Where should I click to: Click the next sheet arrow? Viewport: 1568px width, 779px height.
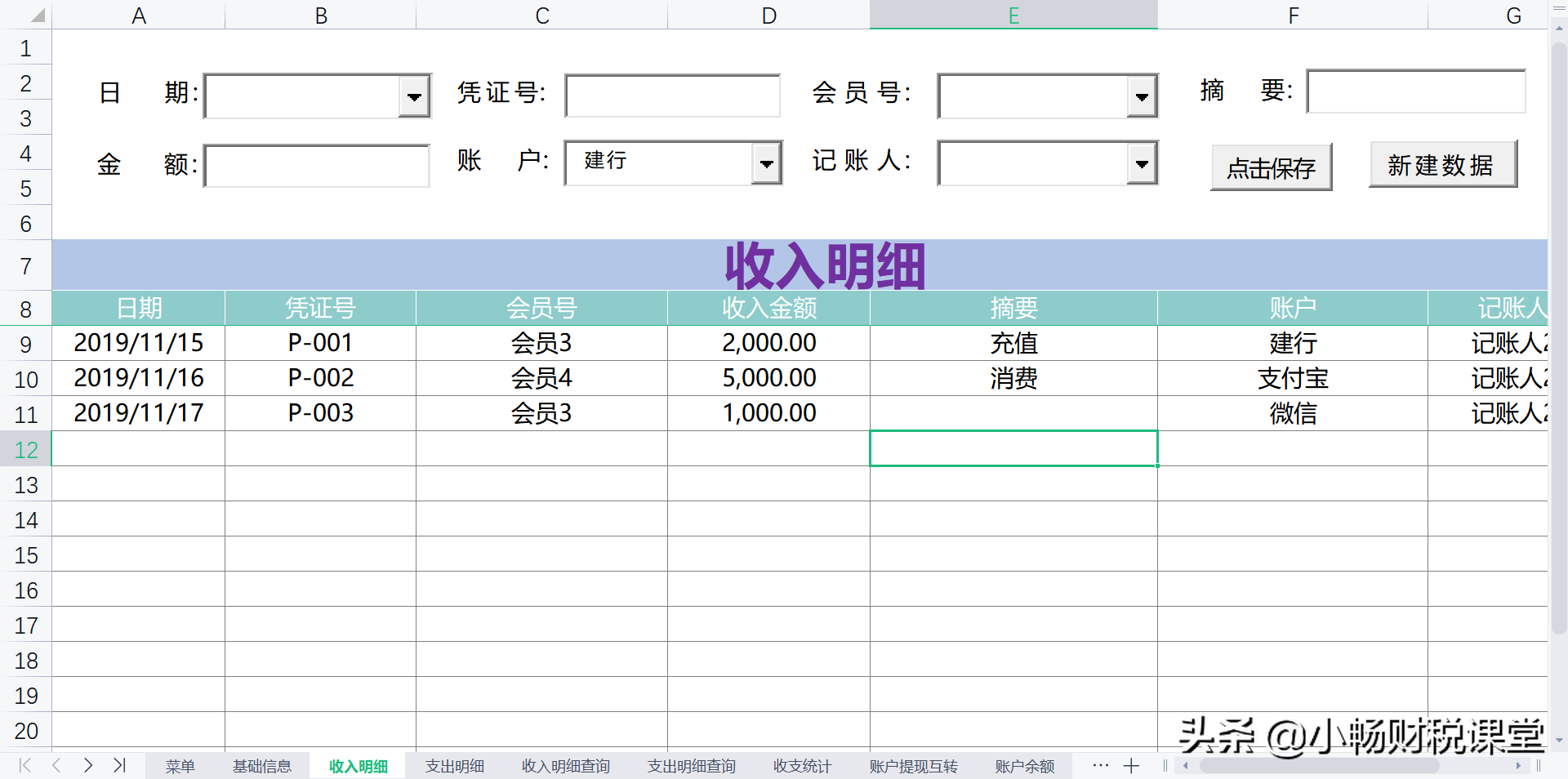click(87, 766)
